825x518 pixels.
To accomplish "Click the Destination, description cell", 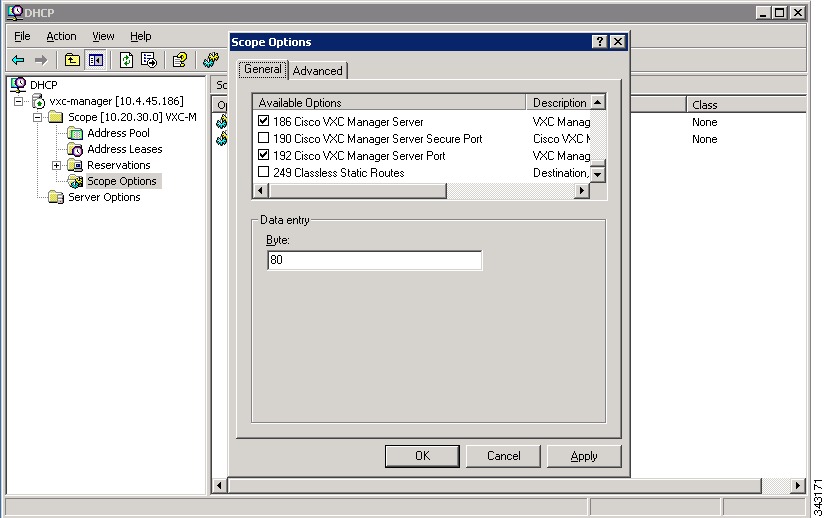I will point(561,172).
